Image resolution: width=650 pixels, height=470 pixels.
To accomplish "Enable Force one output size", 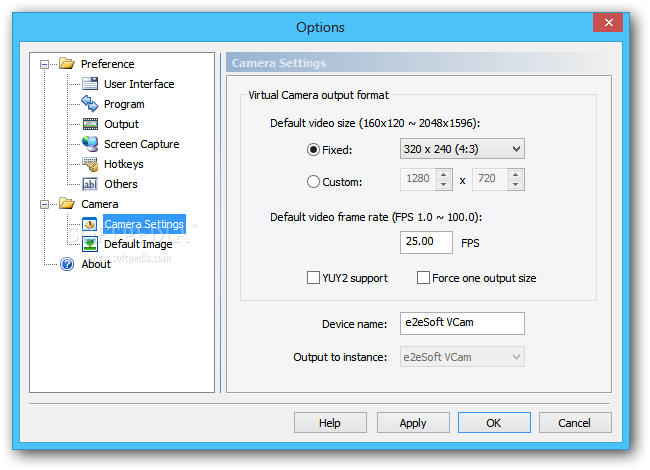I will point(423,278).
